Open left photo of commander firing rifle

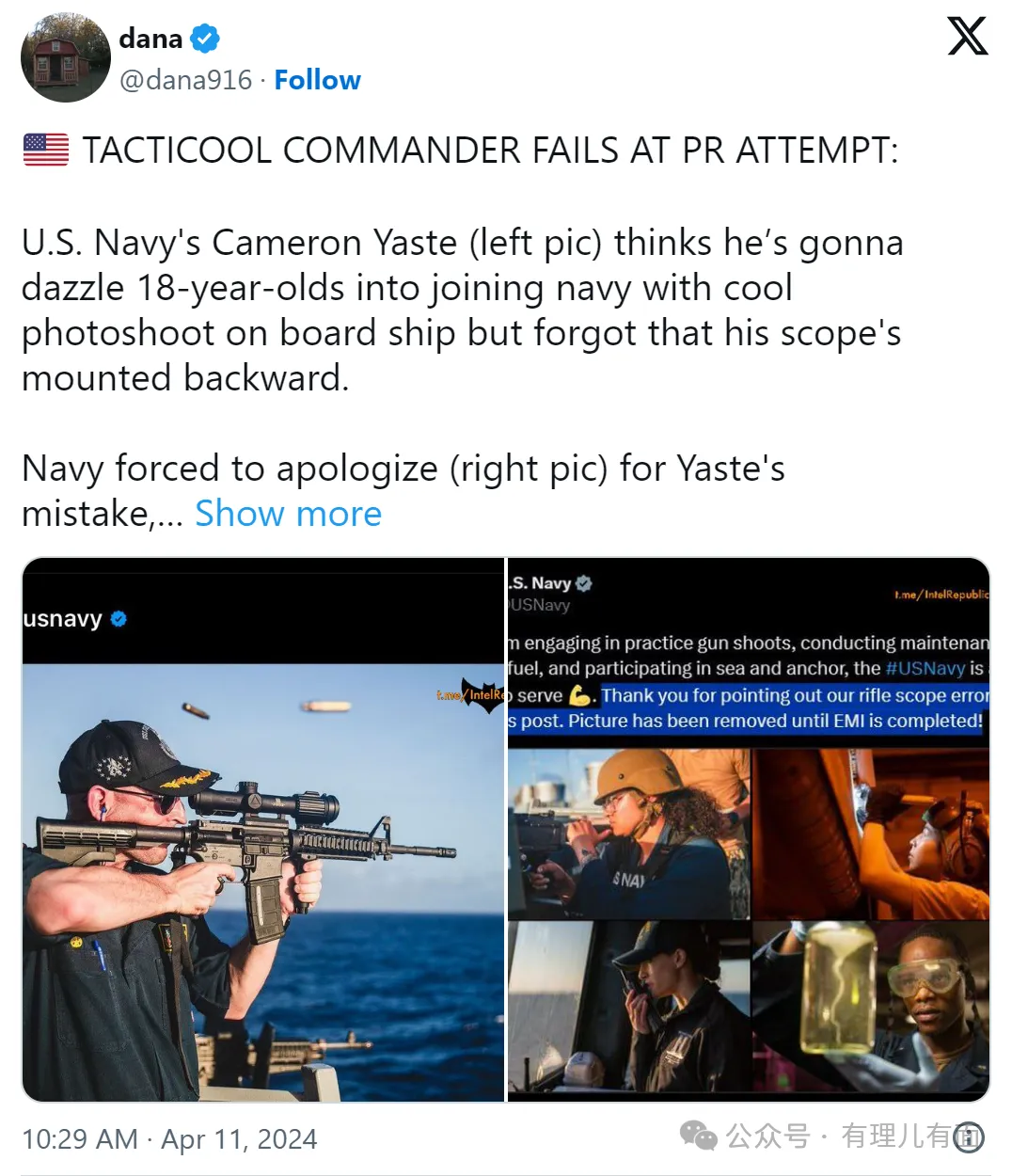[263, 882]
